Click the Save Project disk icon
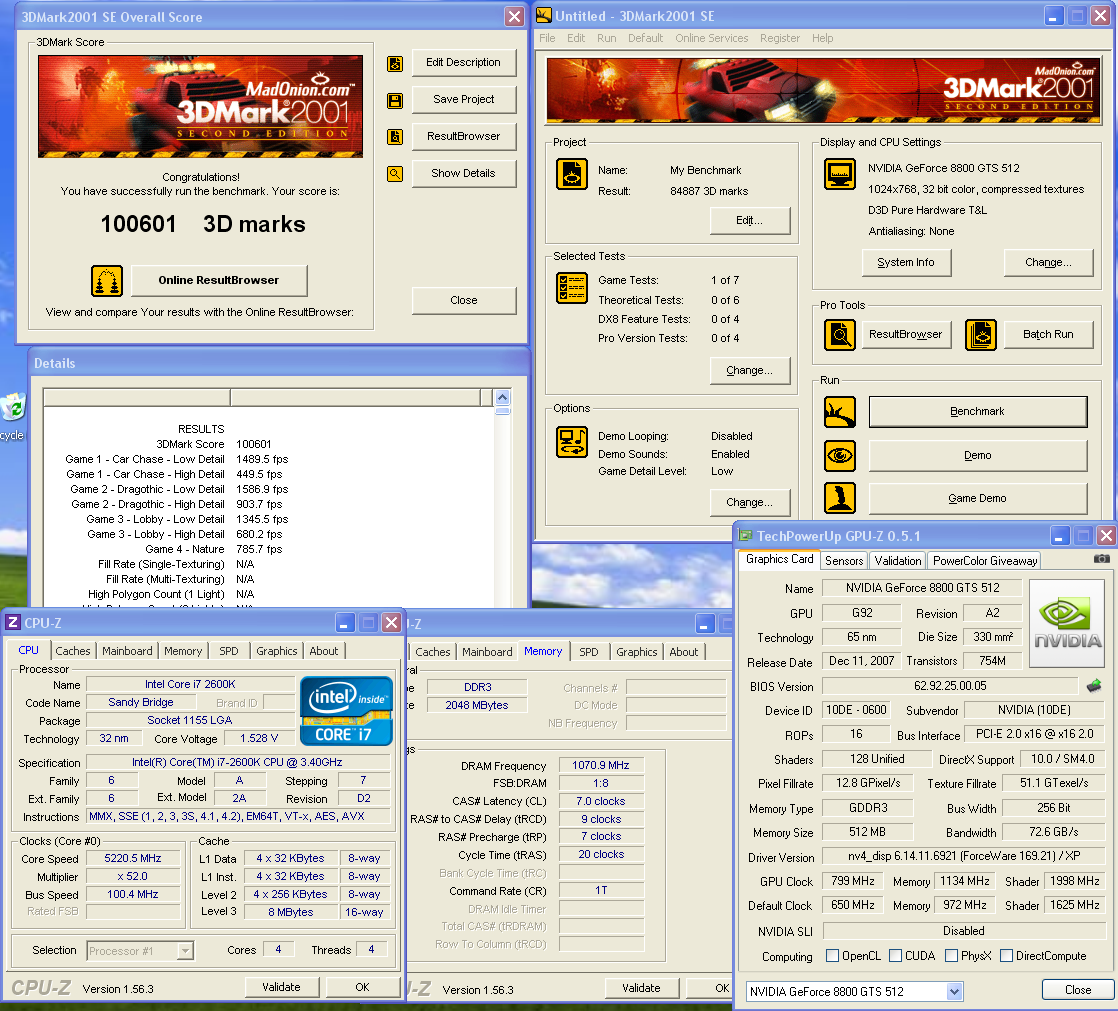1118x1011 pixels. [x=394, y=101]
